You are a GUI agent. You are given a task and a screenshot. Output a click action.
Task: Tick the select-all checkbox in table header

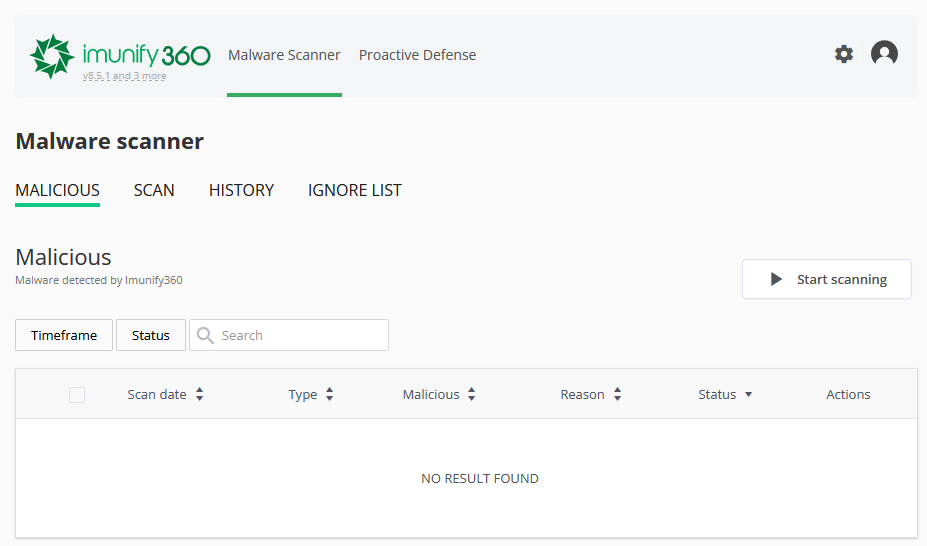click(77, 395)
